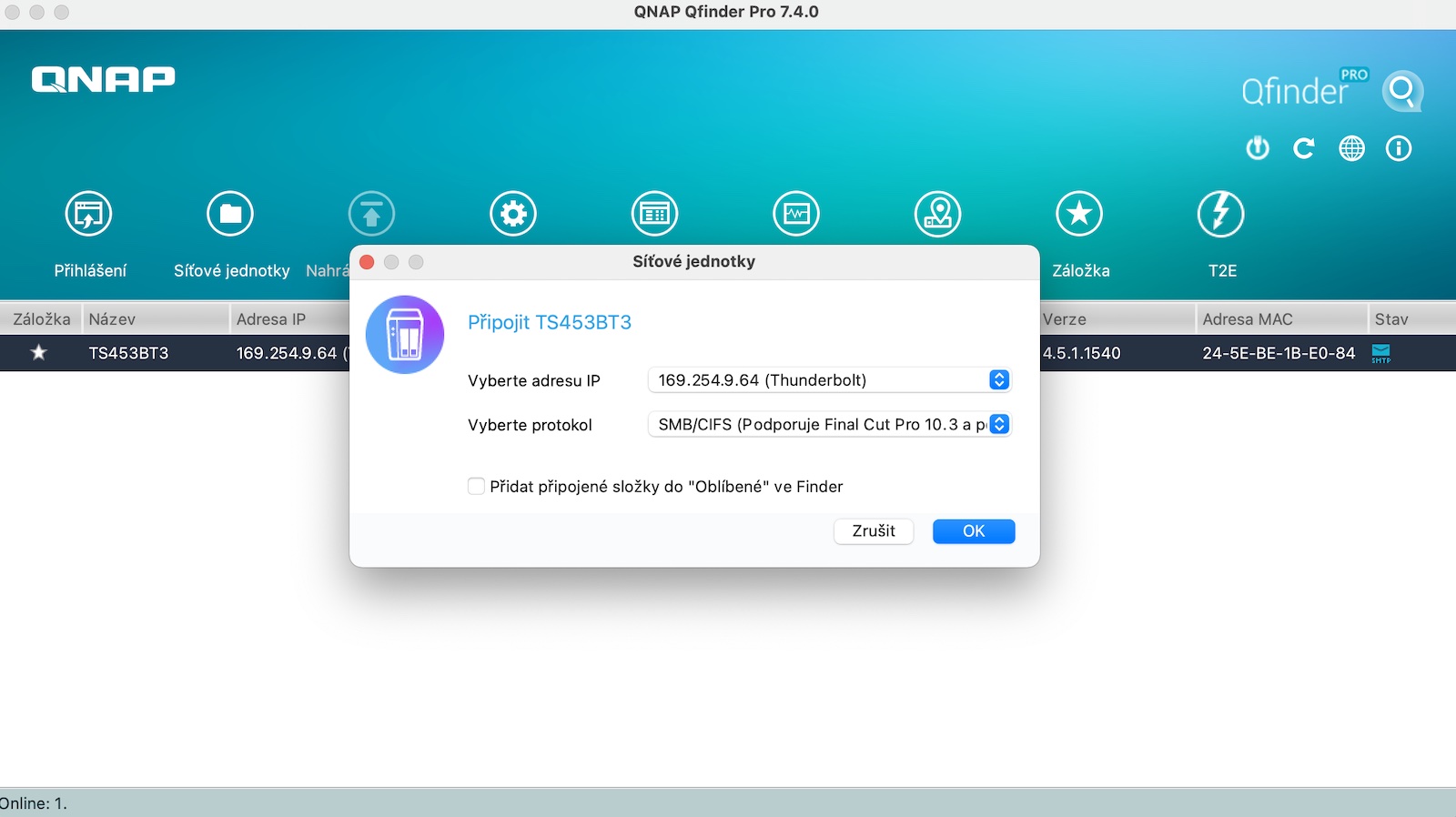Sort by the Stav column header
The height and width of the screenshot is (817, 1456).
click(x=1412, y=319)
